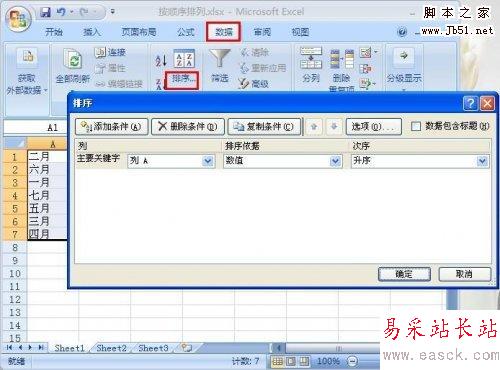Split text with 分列 icon
Viewport: 500px width, 370px height.
(x=311, y=65)
